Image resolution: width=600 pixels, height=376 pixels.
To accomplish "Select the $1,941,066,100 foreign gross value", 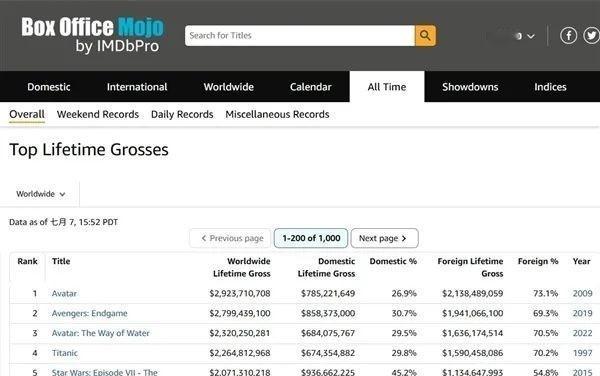I will 473,313.
